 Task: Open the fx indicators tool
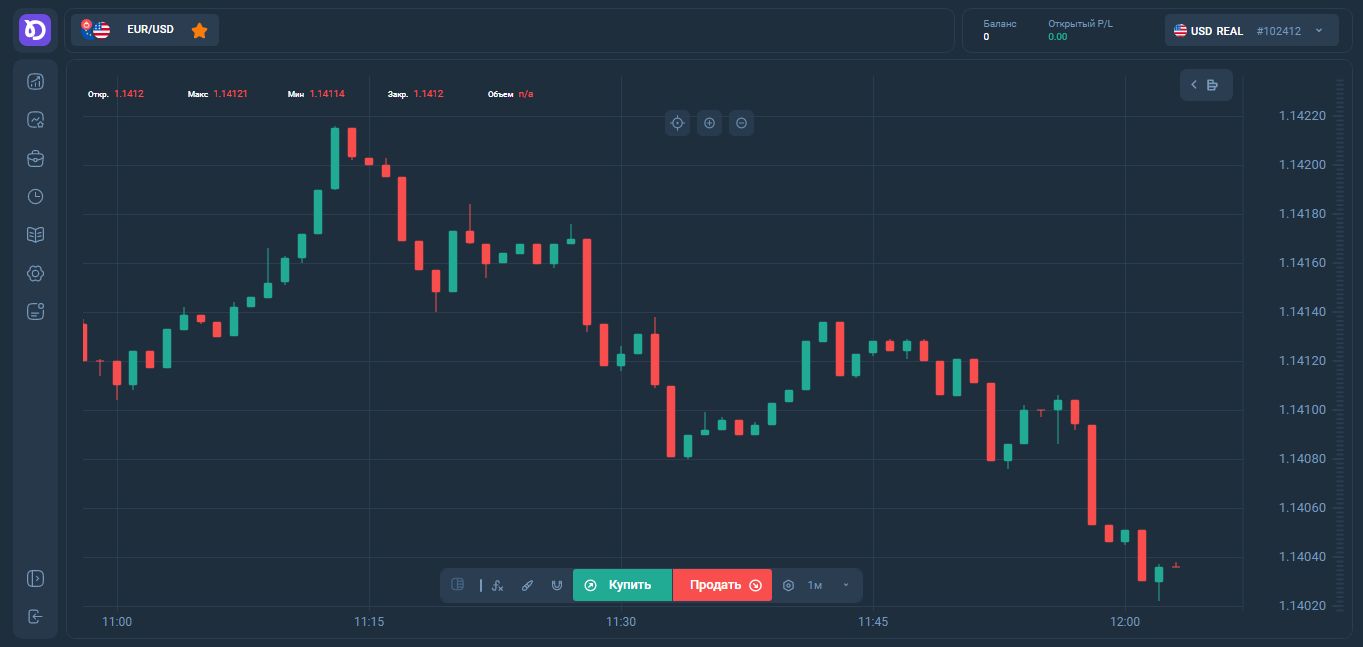point(497,585)
